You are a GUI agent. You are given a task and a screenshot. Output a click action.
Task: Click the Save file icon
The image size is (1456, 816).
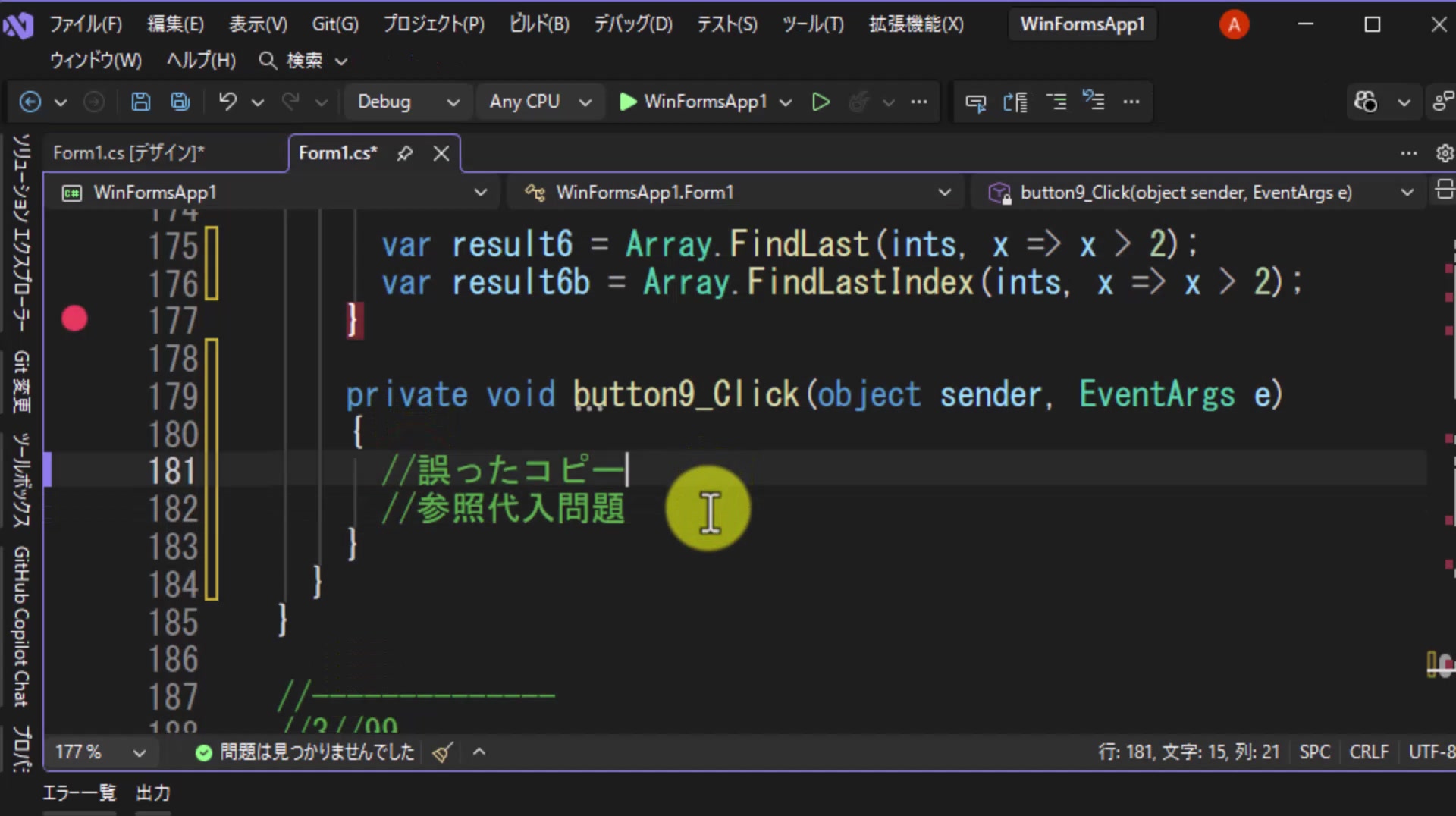[x=140, y=102]
